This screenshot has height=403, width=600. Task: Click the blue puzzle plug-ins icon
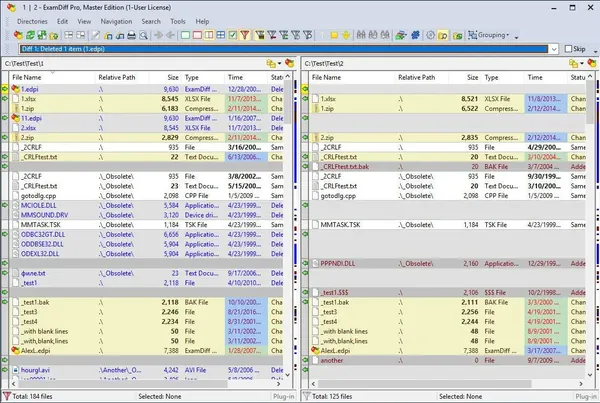[x=415, y=36]
